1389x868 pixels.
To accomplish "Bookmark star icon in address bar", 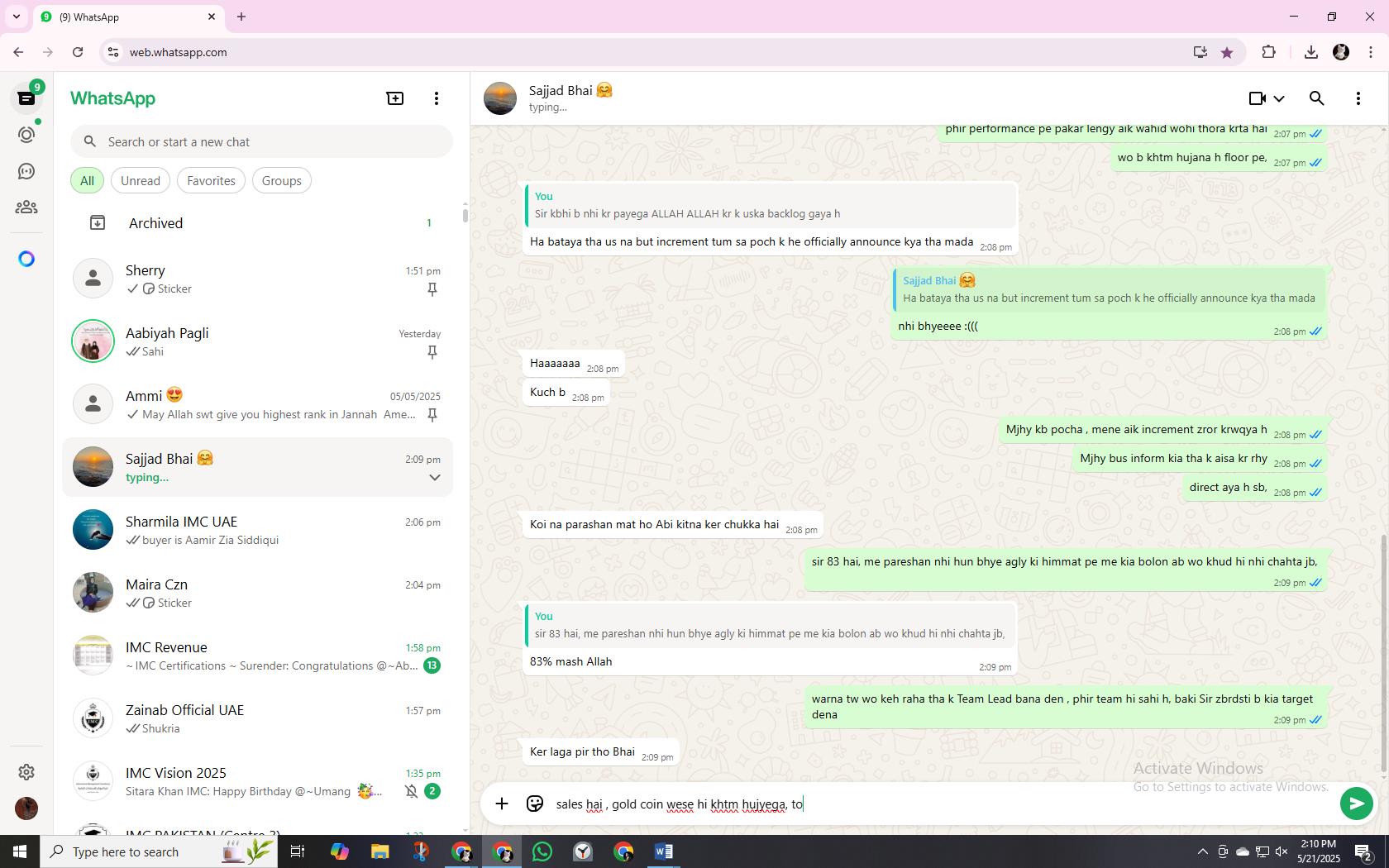I will (x=1227, y=52).
